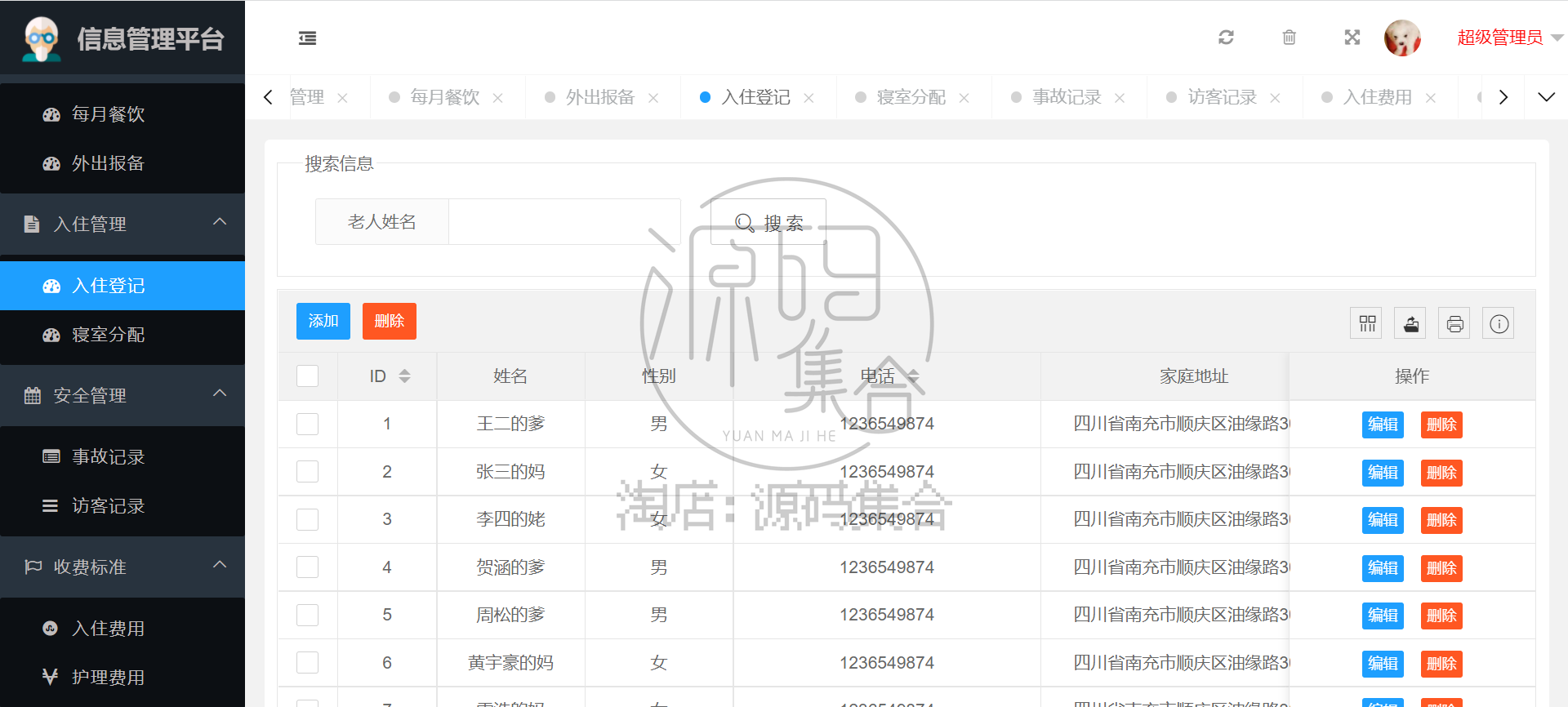Screen dimensions: 1568x707
Task: Click 删除 for 王二的爹 row
Action: coord(1441,425)
